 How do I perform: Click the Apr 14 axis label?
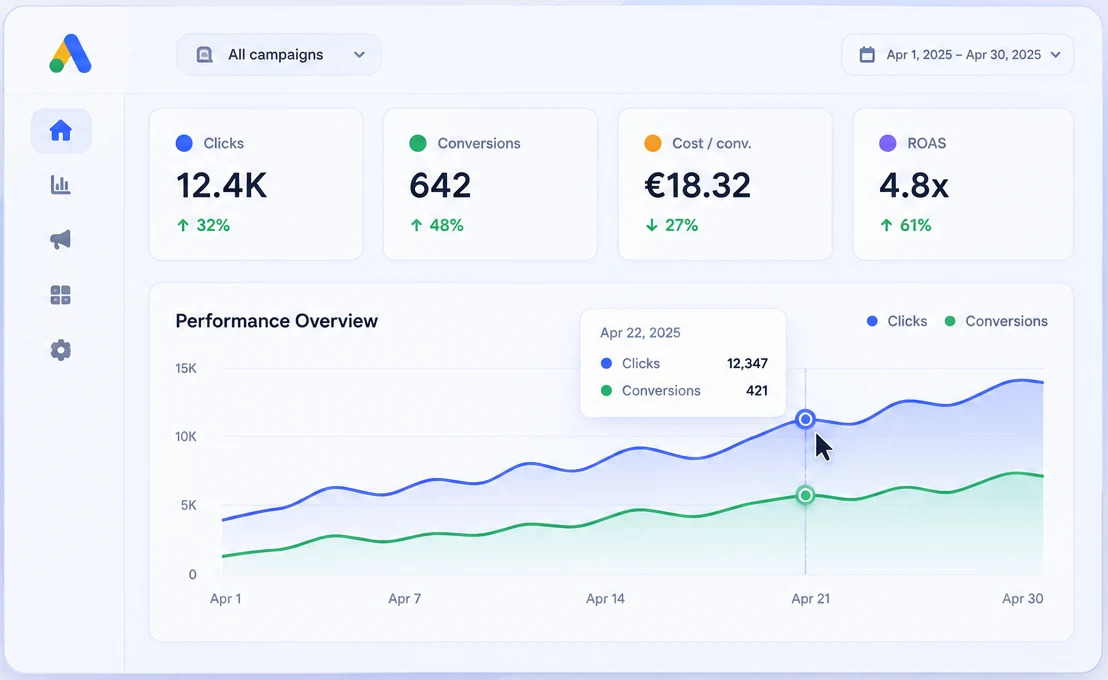(x=606, y=599)
